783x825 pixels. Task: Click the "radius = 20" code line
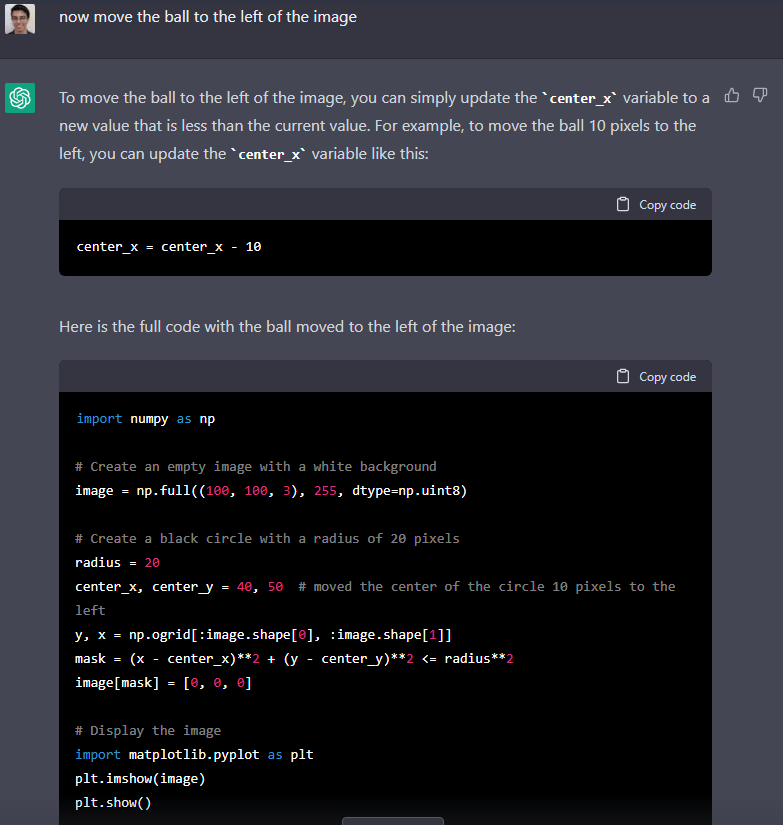[117, 563]
